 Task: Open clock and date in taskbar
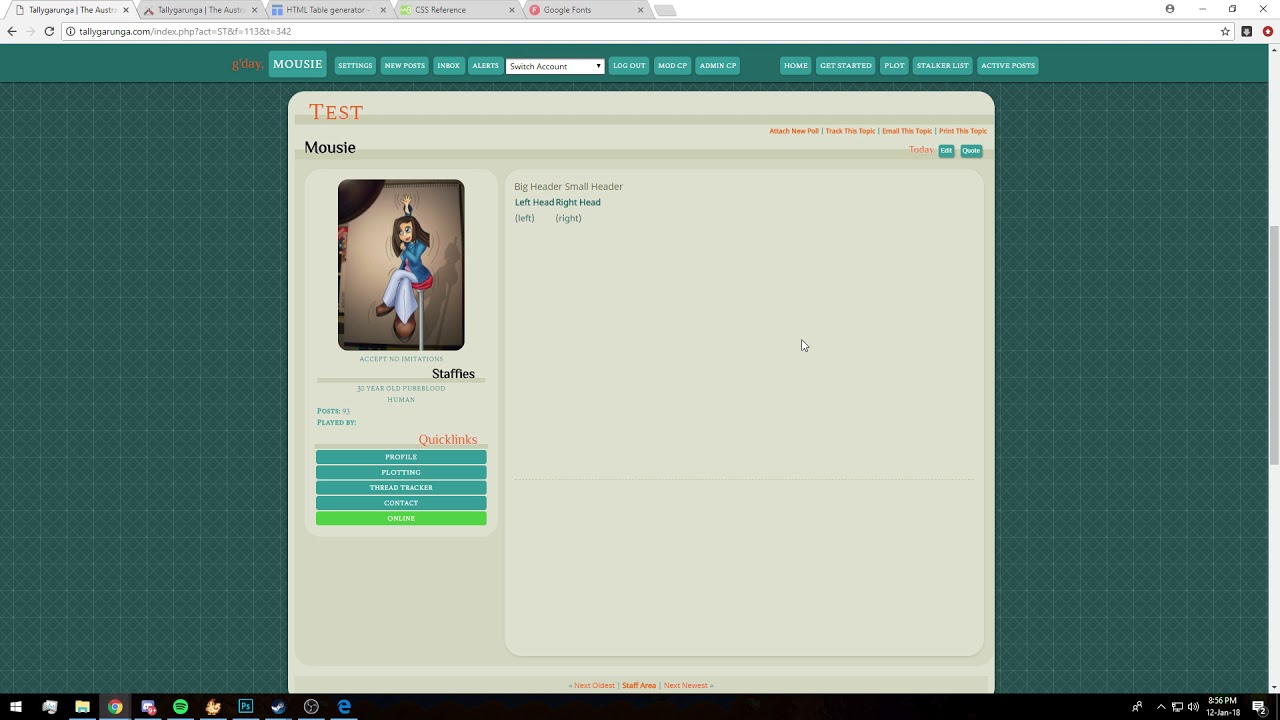tap(1223, 707)
